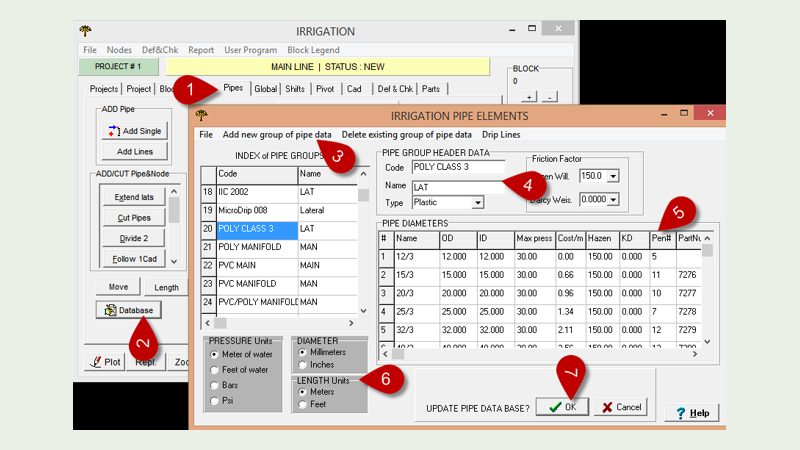The height and width of the screenshot is (450, 800).
Task: Open the Nodes menu
Action: point(119,50)
